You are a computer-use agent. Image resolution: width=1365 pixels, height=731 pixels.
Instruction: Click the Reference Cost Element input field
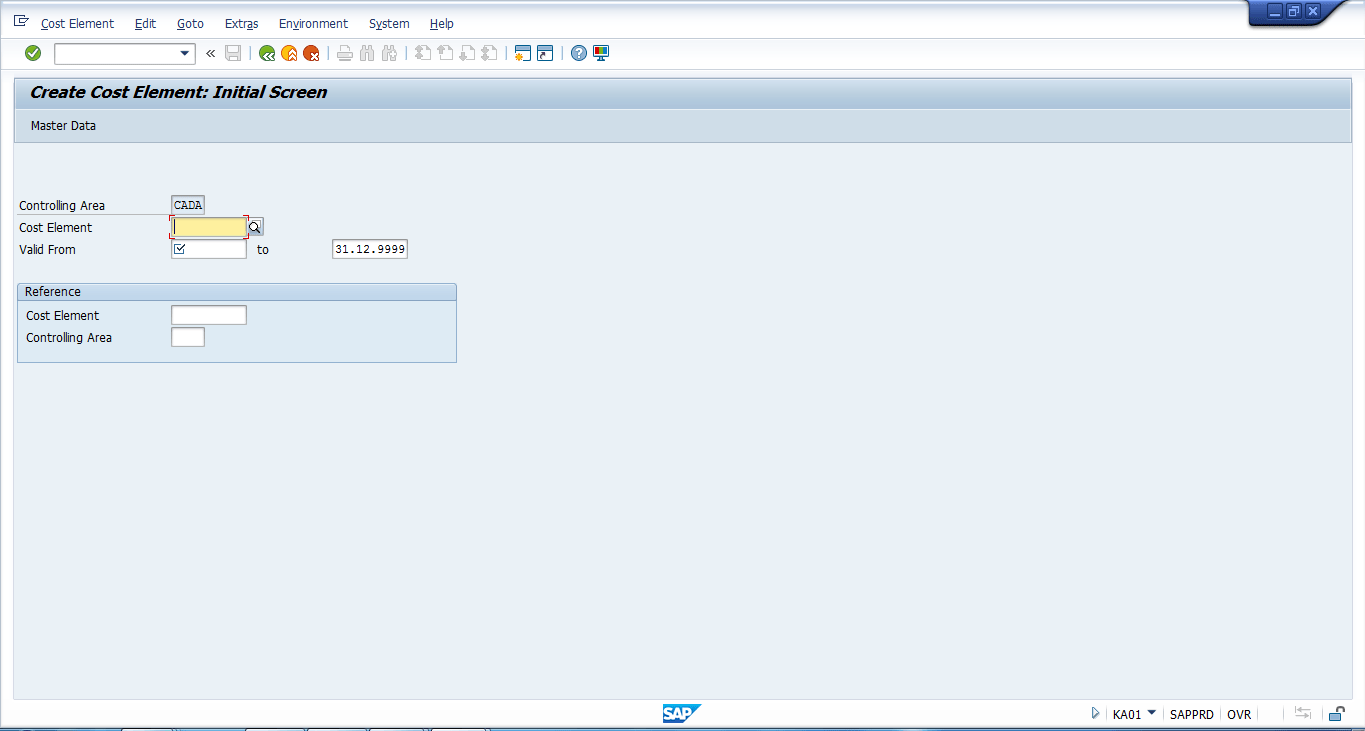coord(209,315)
